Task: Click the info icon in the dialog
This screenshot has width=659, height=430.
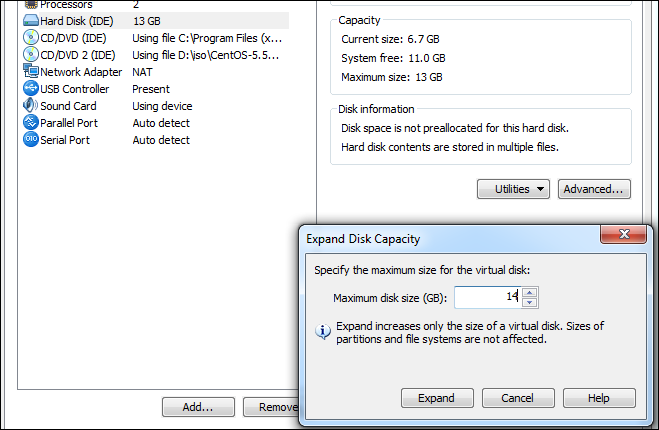Action: (323, 331)
